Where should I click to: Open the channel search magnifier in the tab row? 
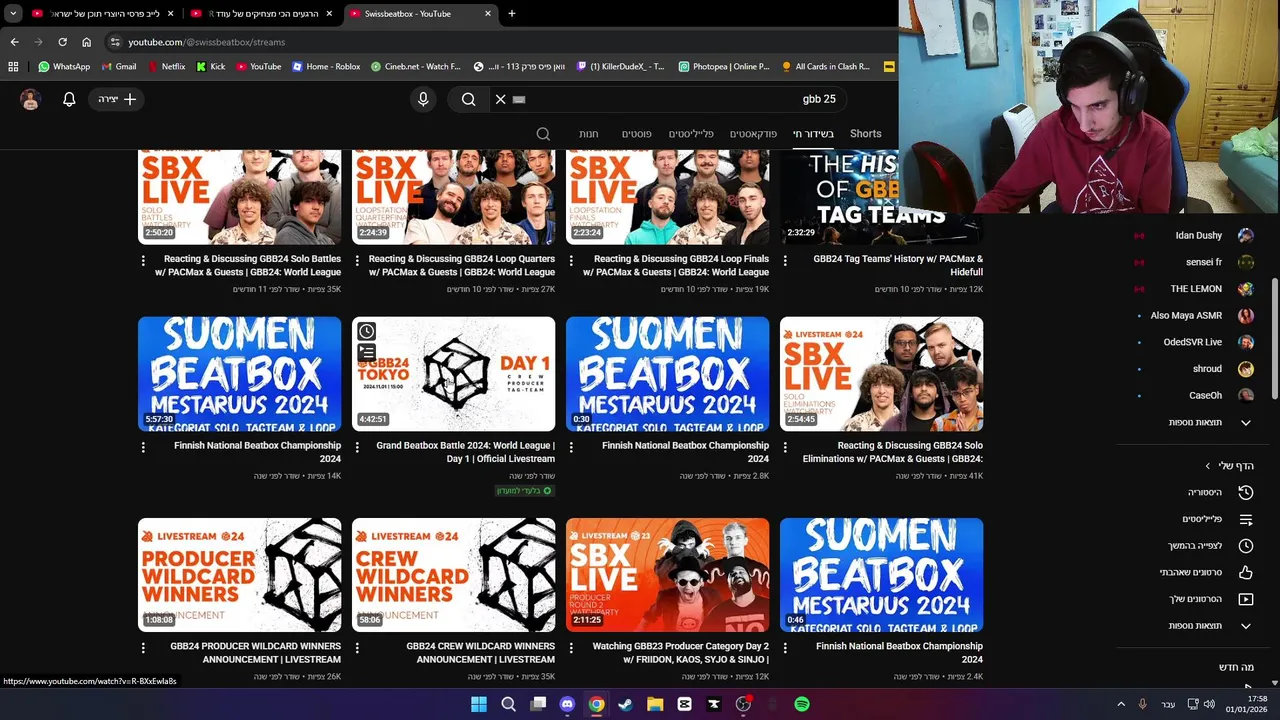[x=543, y=134]
